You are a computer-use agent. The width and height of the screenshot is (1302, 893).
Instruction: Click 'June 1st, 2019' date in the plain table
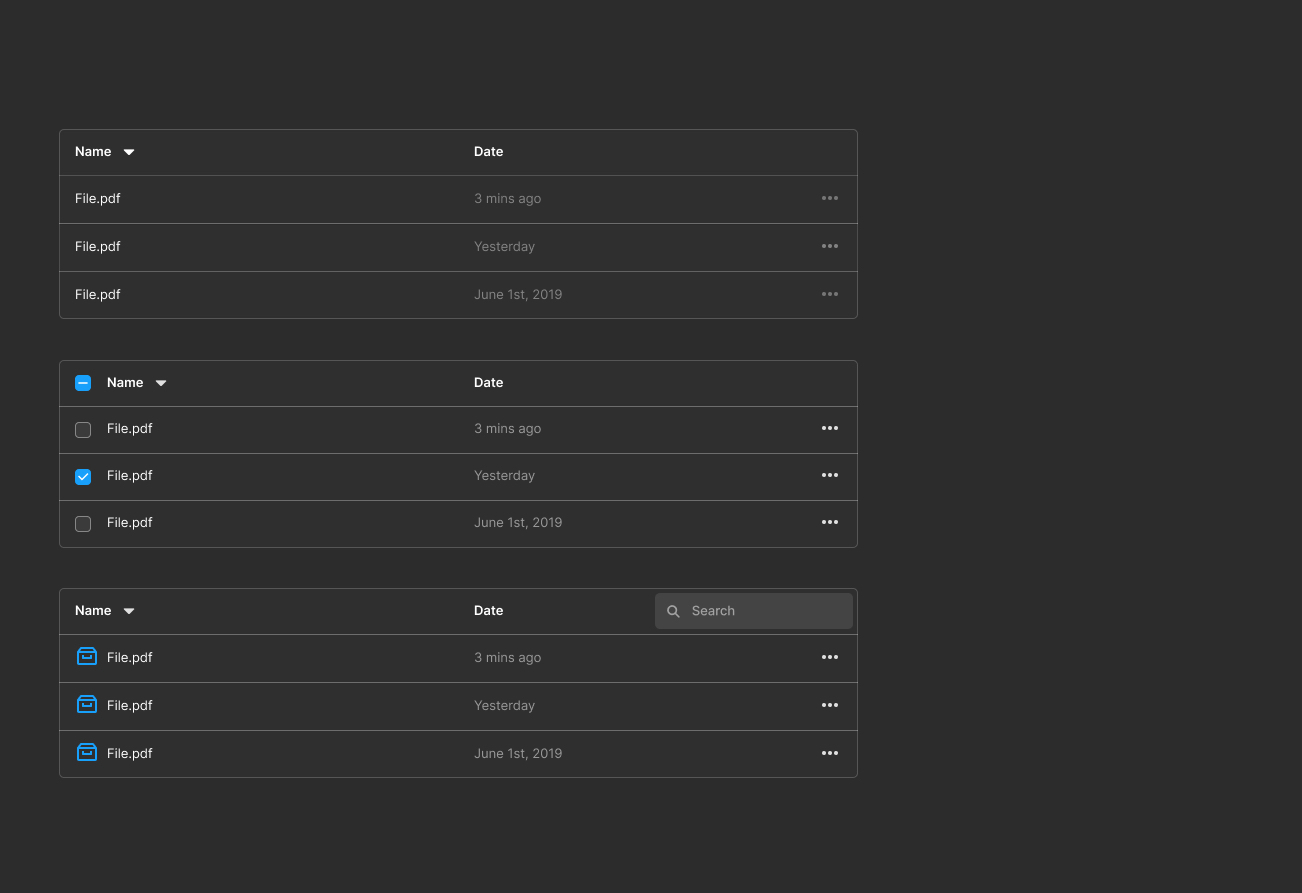pyautogui.click(x=518, y=295)
